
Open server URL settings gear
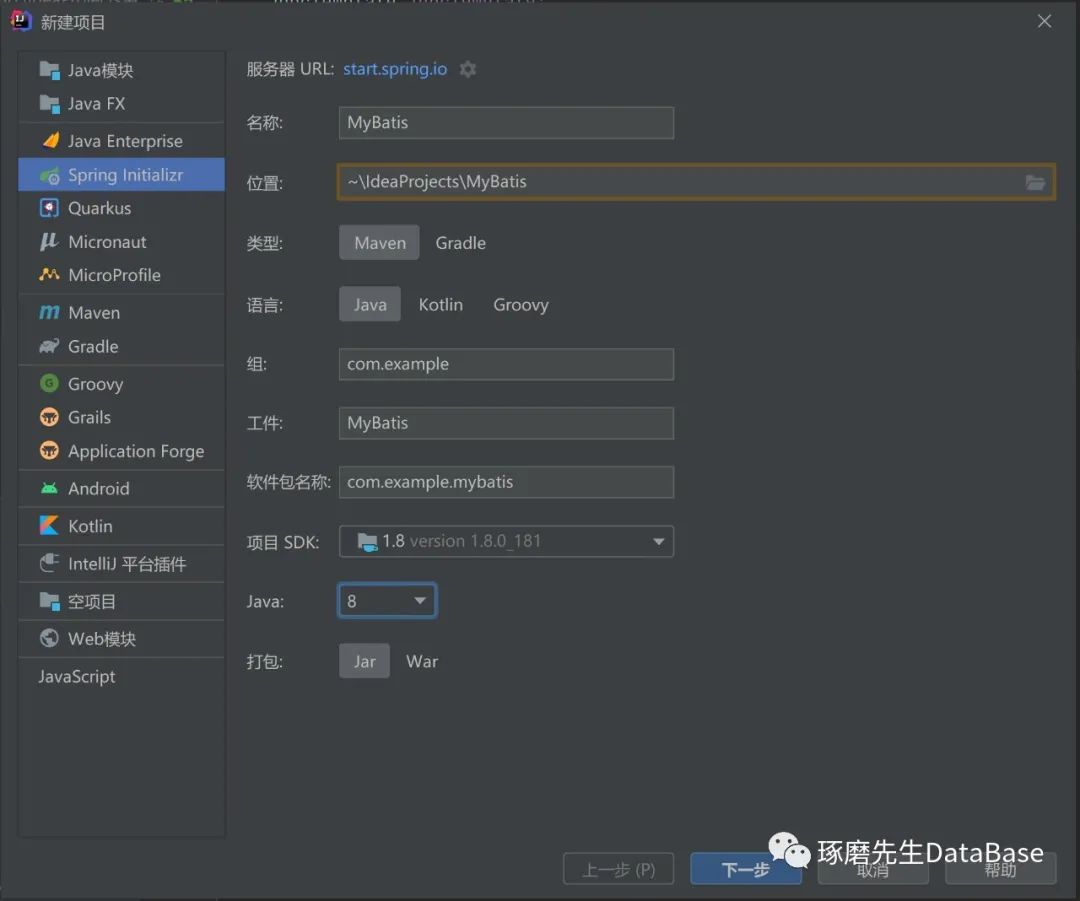click(x=468, y=69)
